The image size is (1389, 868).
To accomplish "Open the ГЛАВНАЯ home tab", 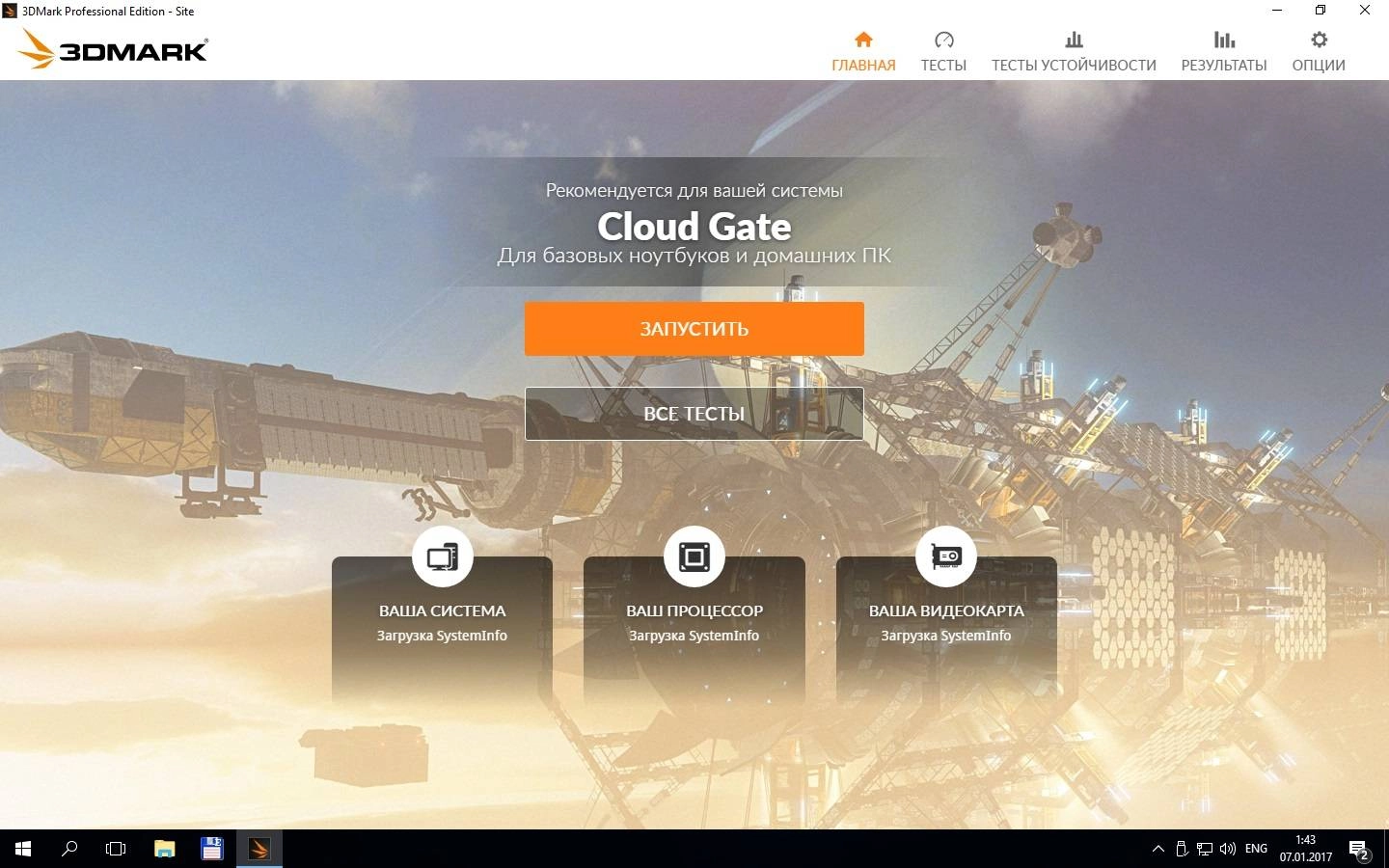I will (x=863, y=52).
